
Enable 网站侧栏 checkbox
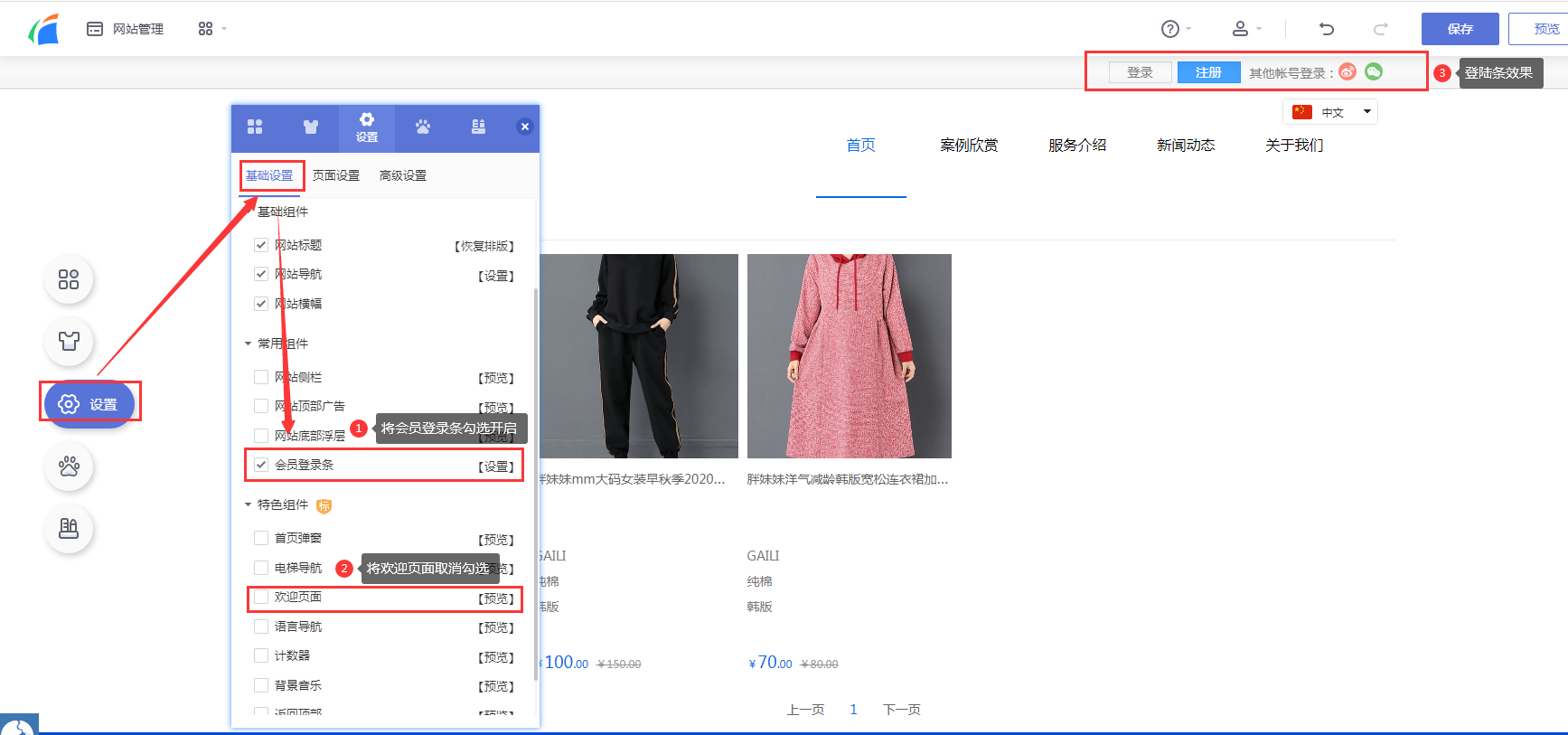click(x=261, y=377)
